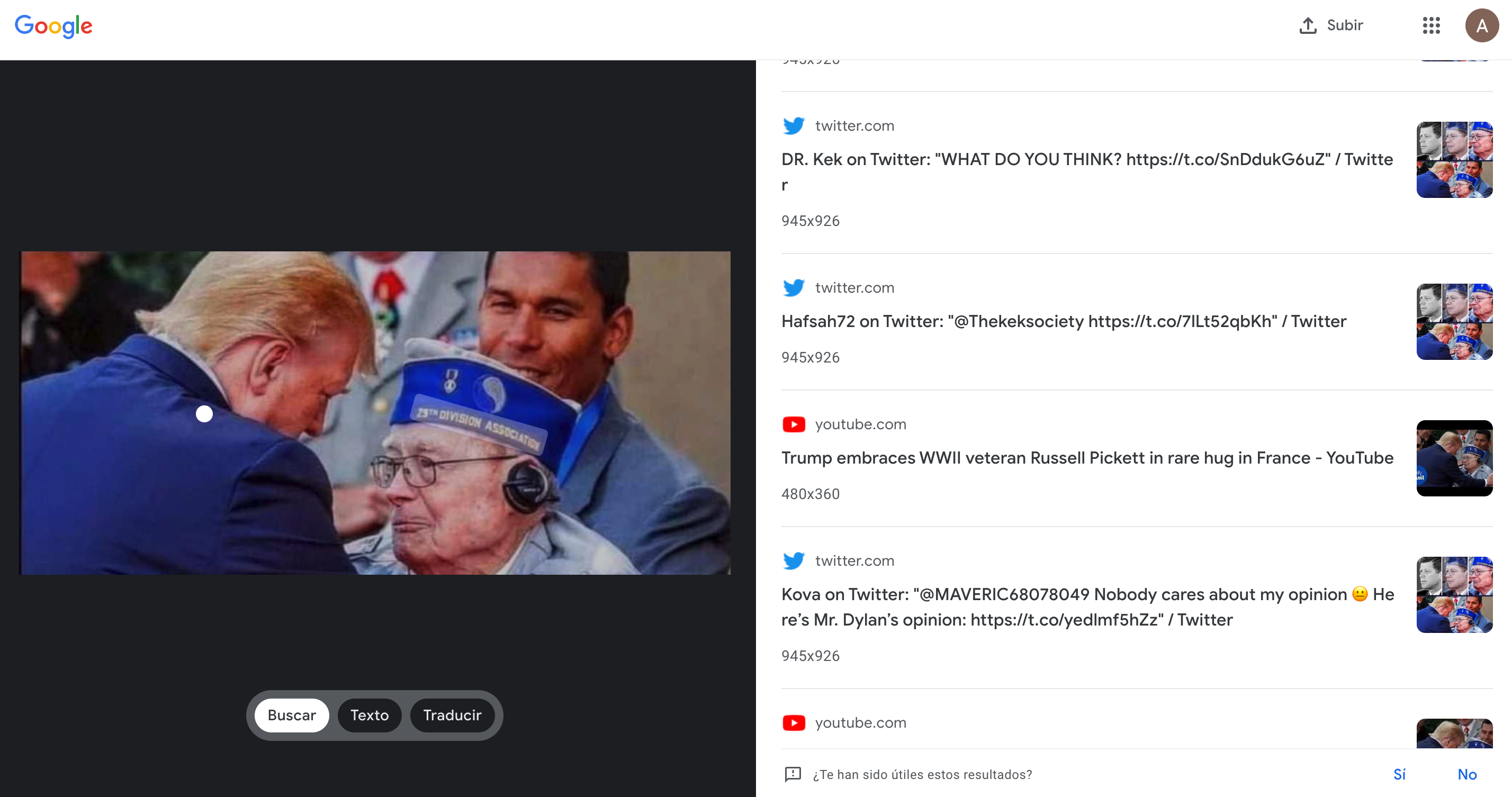1512x797 pixels.
Task: Click Twitter bird icon beside Hafsah72 result
Action: (x=794, y=287)
